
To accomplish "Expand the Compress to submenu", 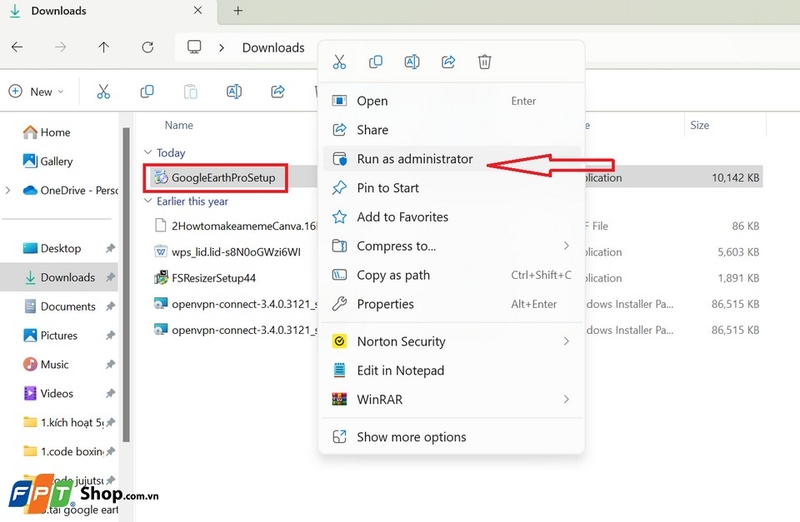I will [x=450, y=246].
